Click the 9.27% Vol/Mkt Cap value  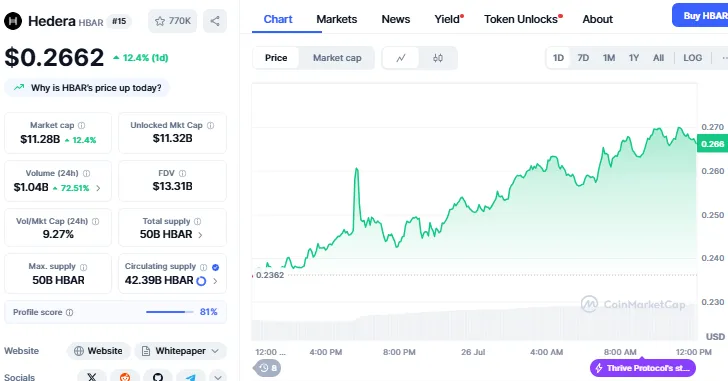(x=58, y=234)
